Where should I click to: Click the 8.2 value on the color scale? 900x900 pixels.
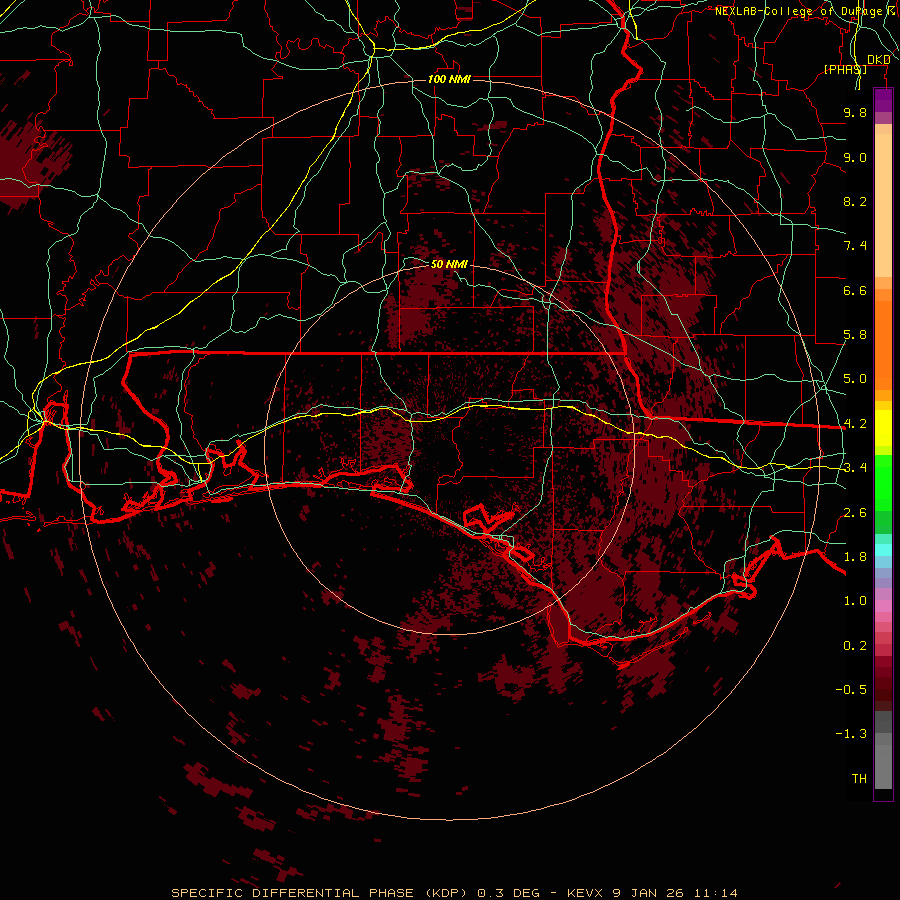(x=855, y=201)
